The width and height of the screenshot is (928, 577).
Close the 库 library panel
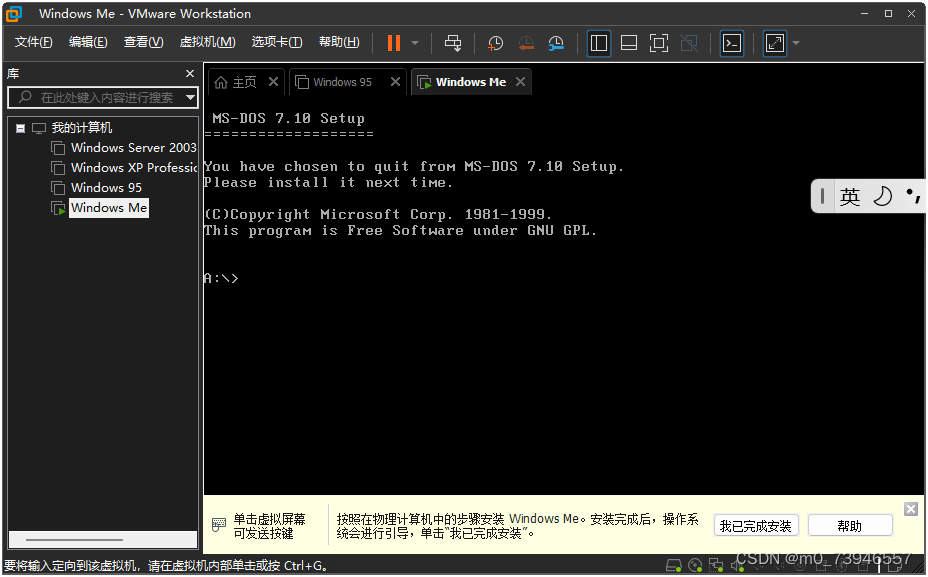tap(190, 73)
